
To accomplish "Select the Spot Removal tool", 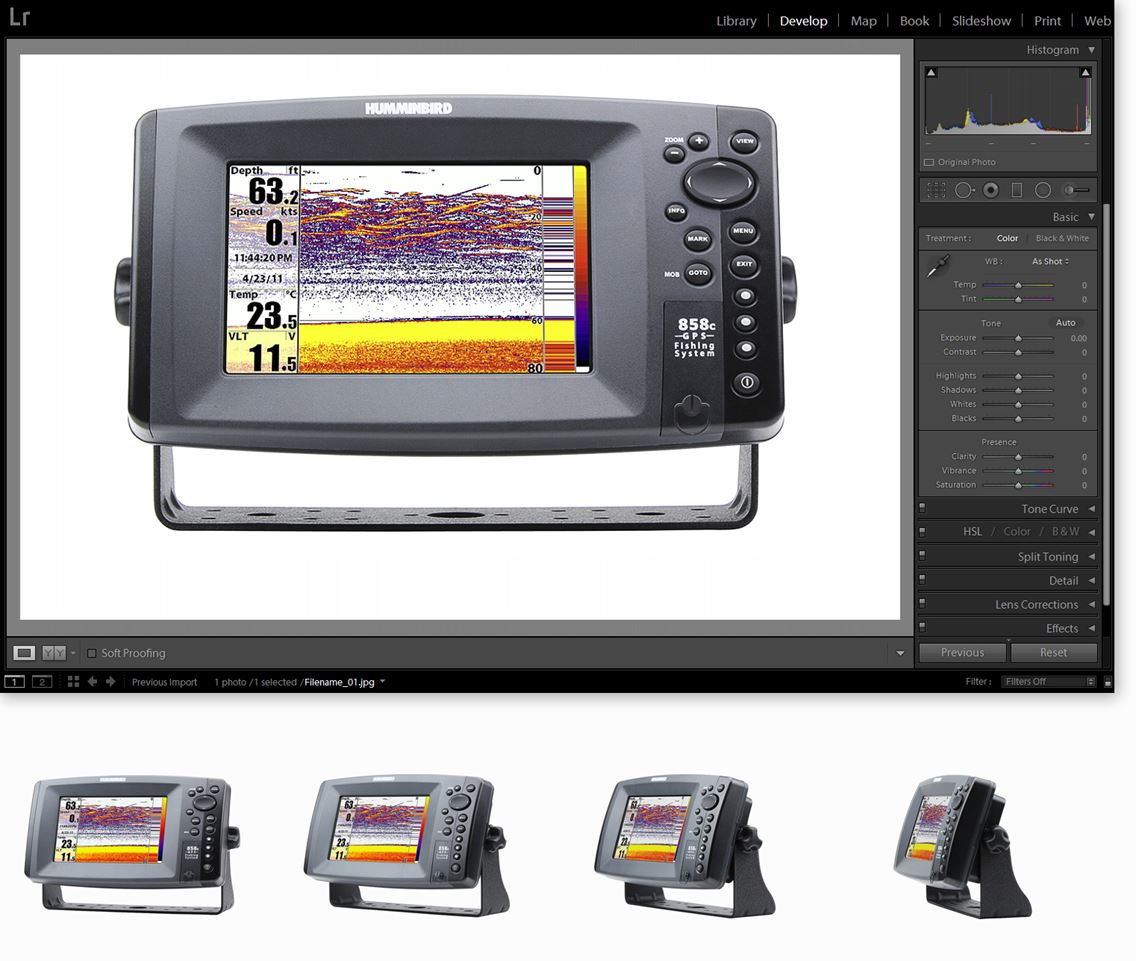I will click(x=965, y=190).
